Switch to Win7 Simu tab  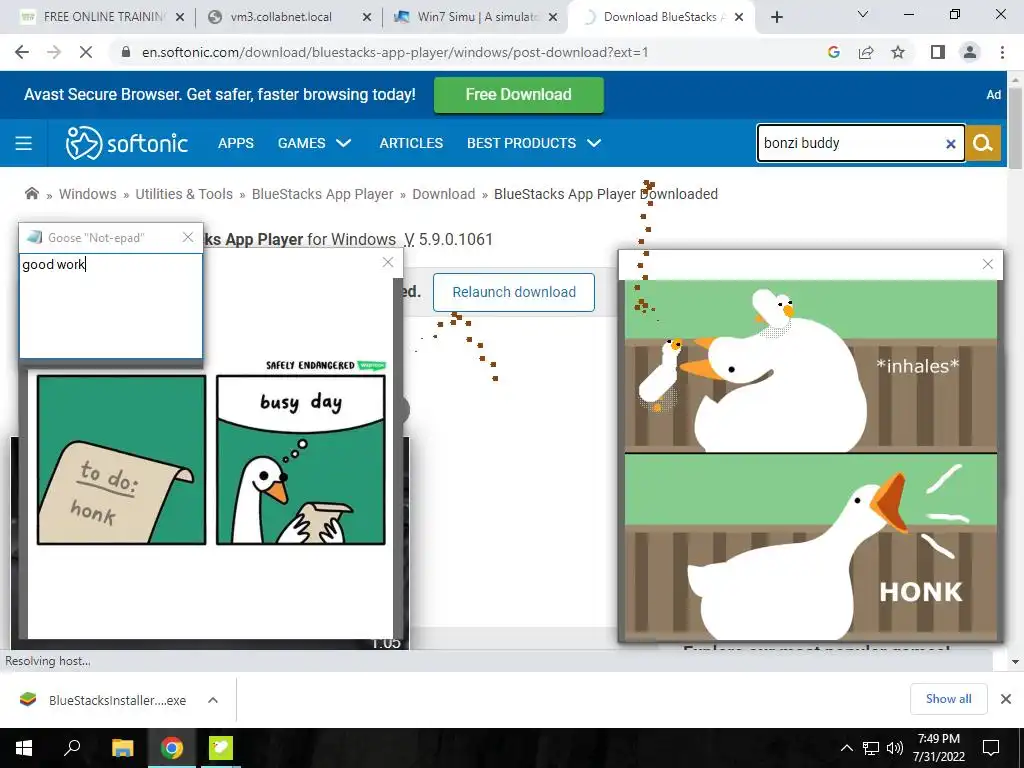(475, 17)
